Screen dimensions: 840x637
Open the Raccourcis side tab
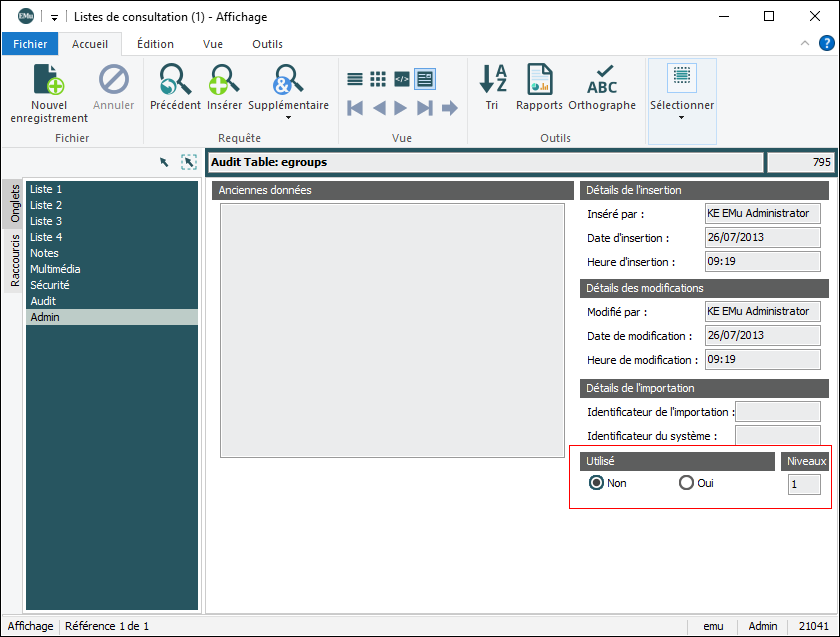coord(15,261)
